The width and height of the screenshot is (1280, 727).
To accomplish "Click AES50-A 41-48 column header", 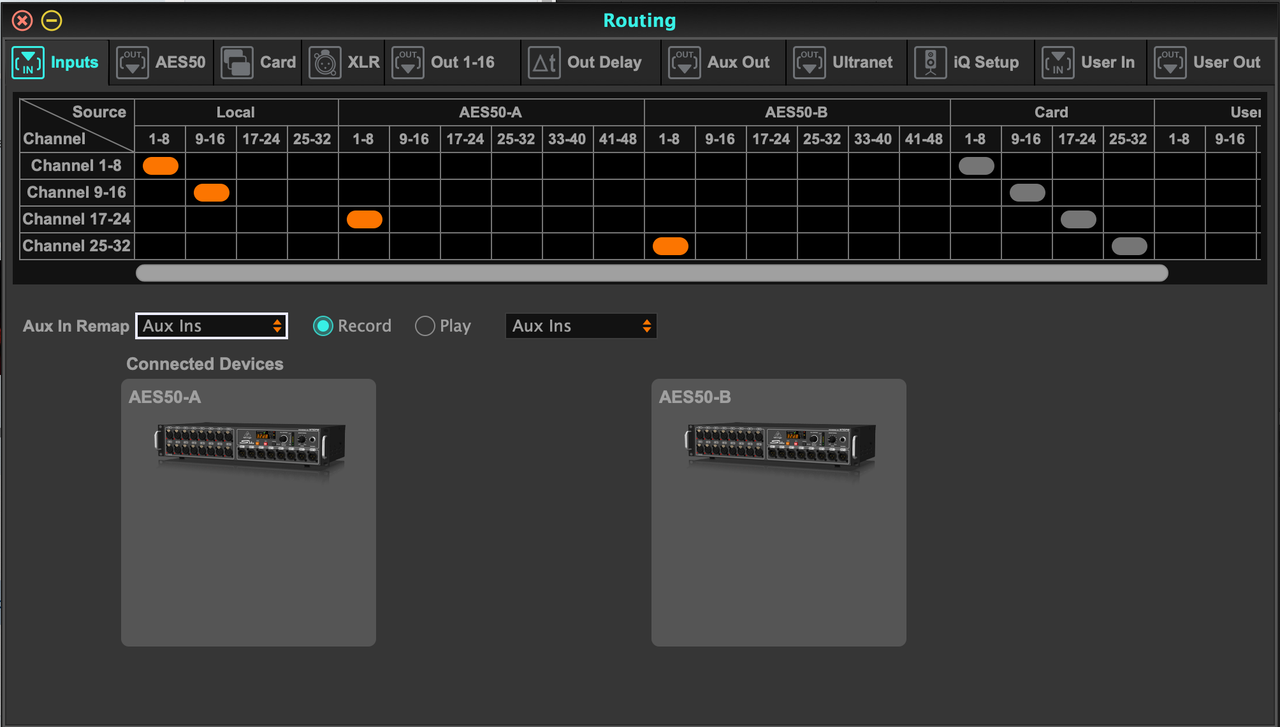I will click(x=618, y=139).
